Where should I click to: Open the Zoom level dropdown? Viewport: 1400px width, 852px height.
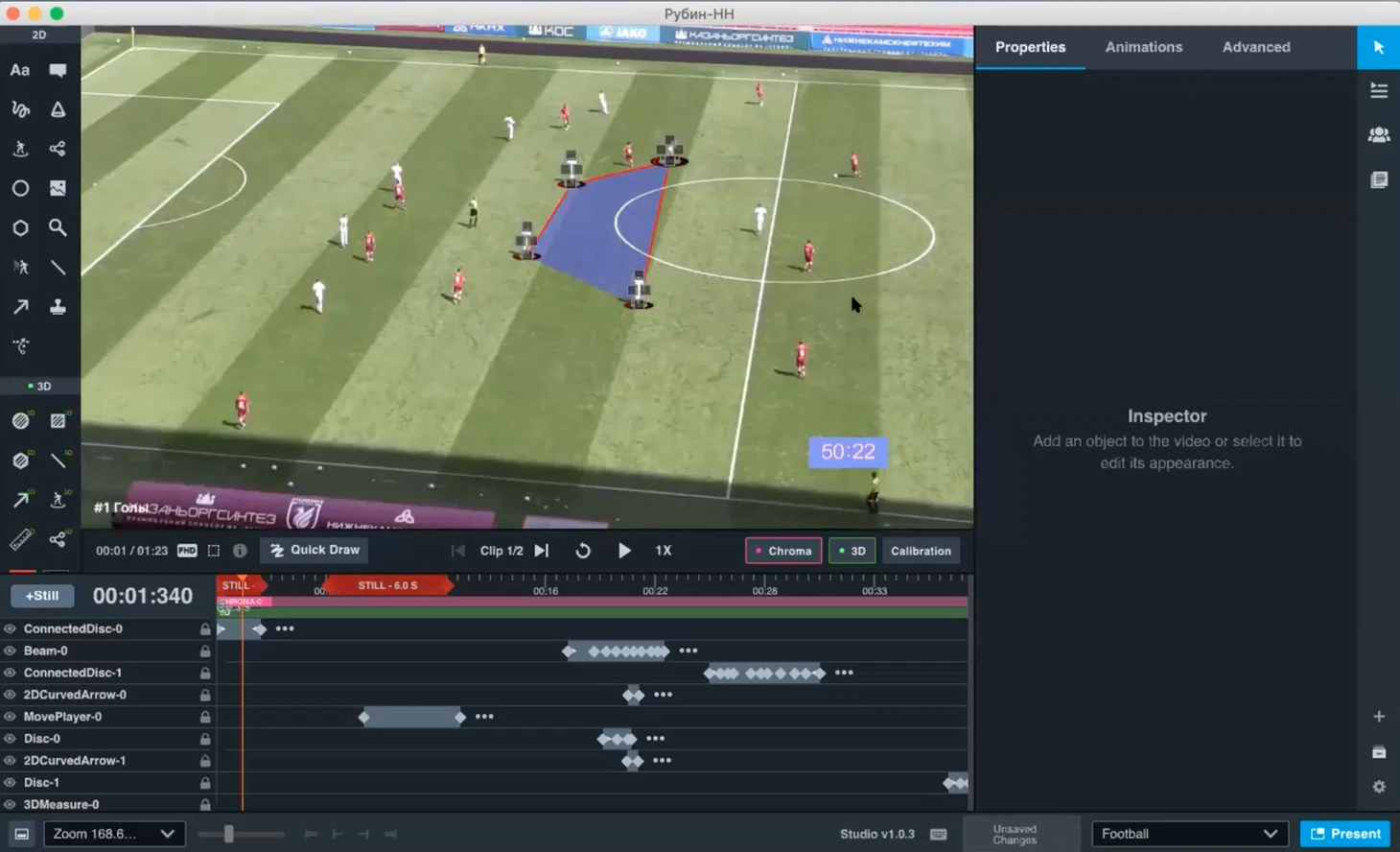pos(113,834)
